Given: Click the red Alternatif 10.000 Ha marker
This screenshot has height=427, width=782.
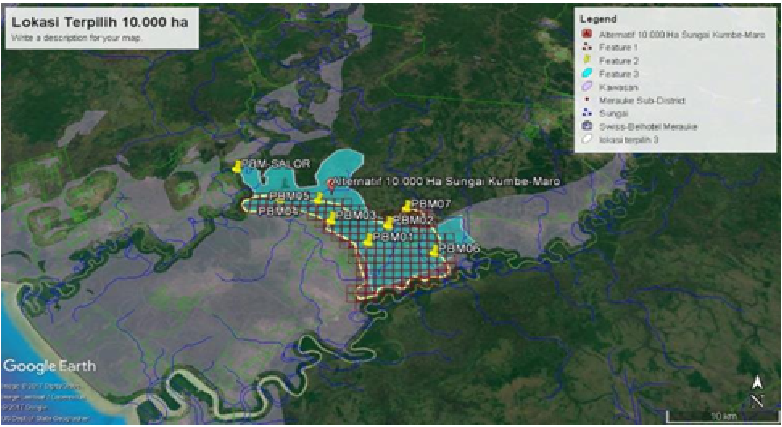Looking at the screenshot, I should [332, 185].
